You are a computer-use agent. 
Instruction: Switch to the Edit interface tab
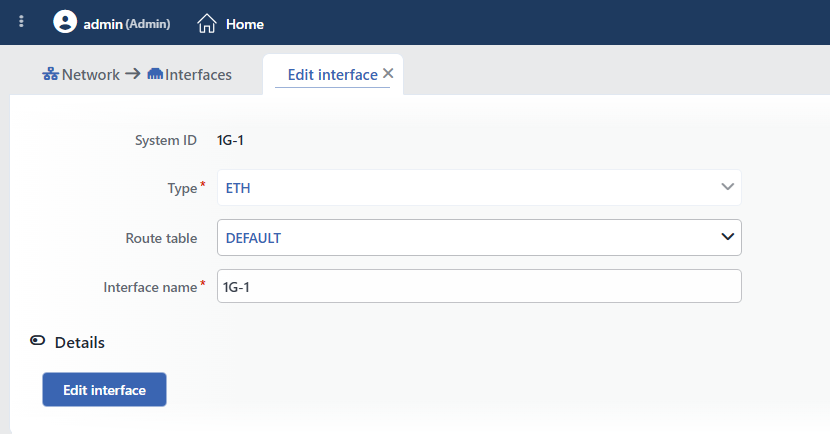[332, 75]
